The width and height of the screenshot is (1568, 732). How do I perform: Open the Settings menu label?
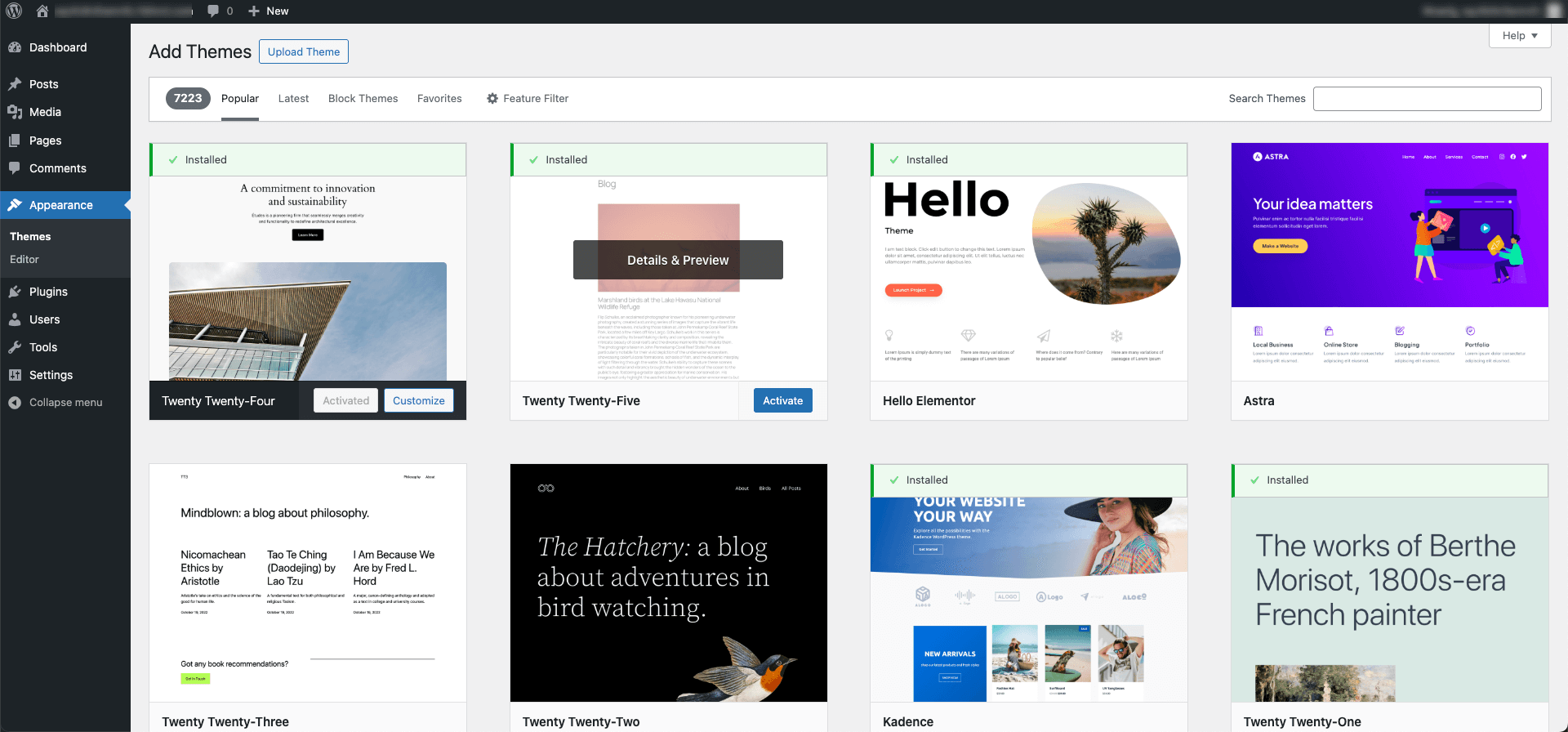pyautogui.click(x=51, y=375)
